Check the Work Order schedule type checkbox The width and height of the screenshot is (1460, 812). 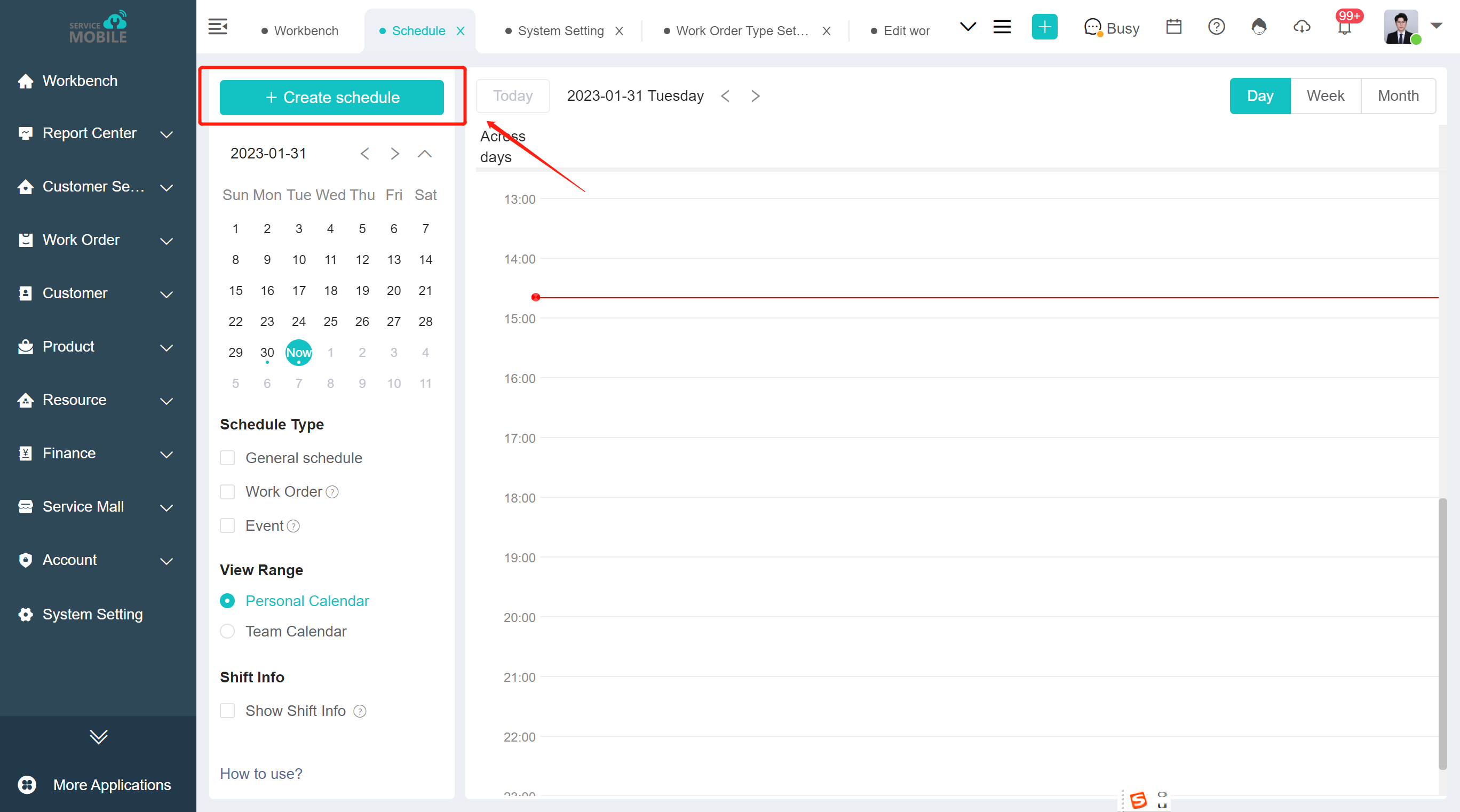tap(227, 492)
